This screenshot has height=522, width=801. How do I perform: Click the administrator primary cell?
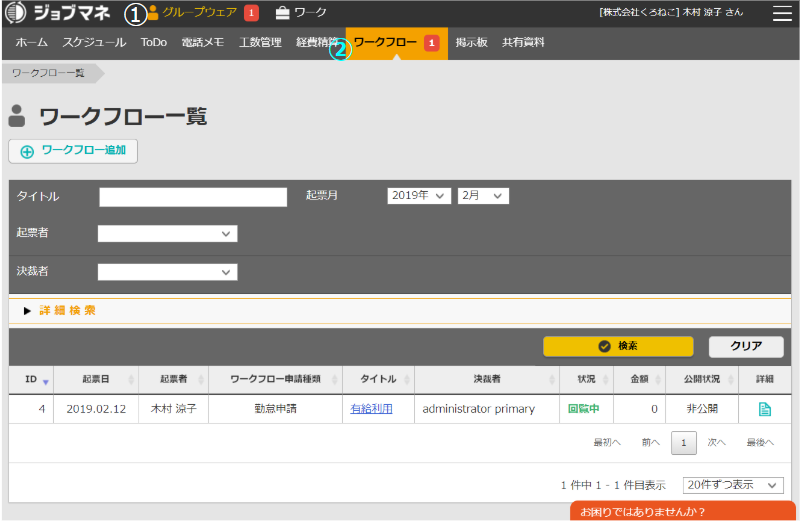(487, 409)
